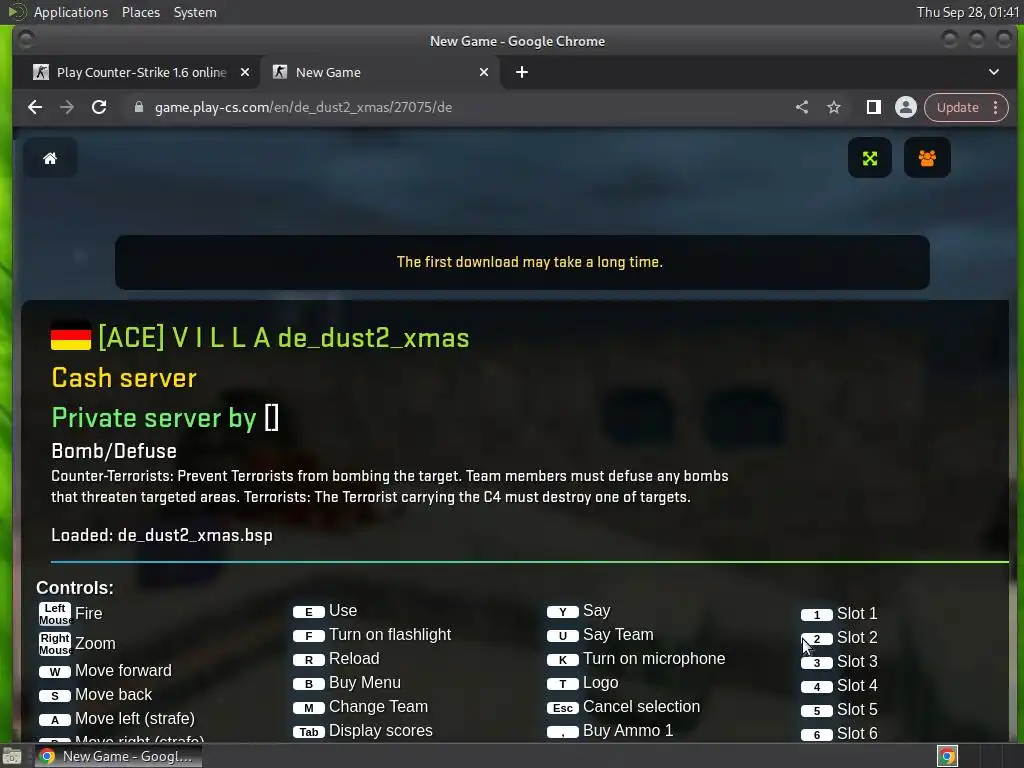
Task: Click the Right Mouse key icon for Zoom
Action: 55,644
